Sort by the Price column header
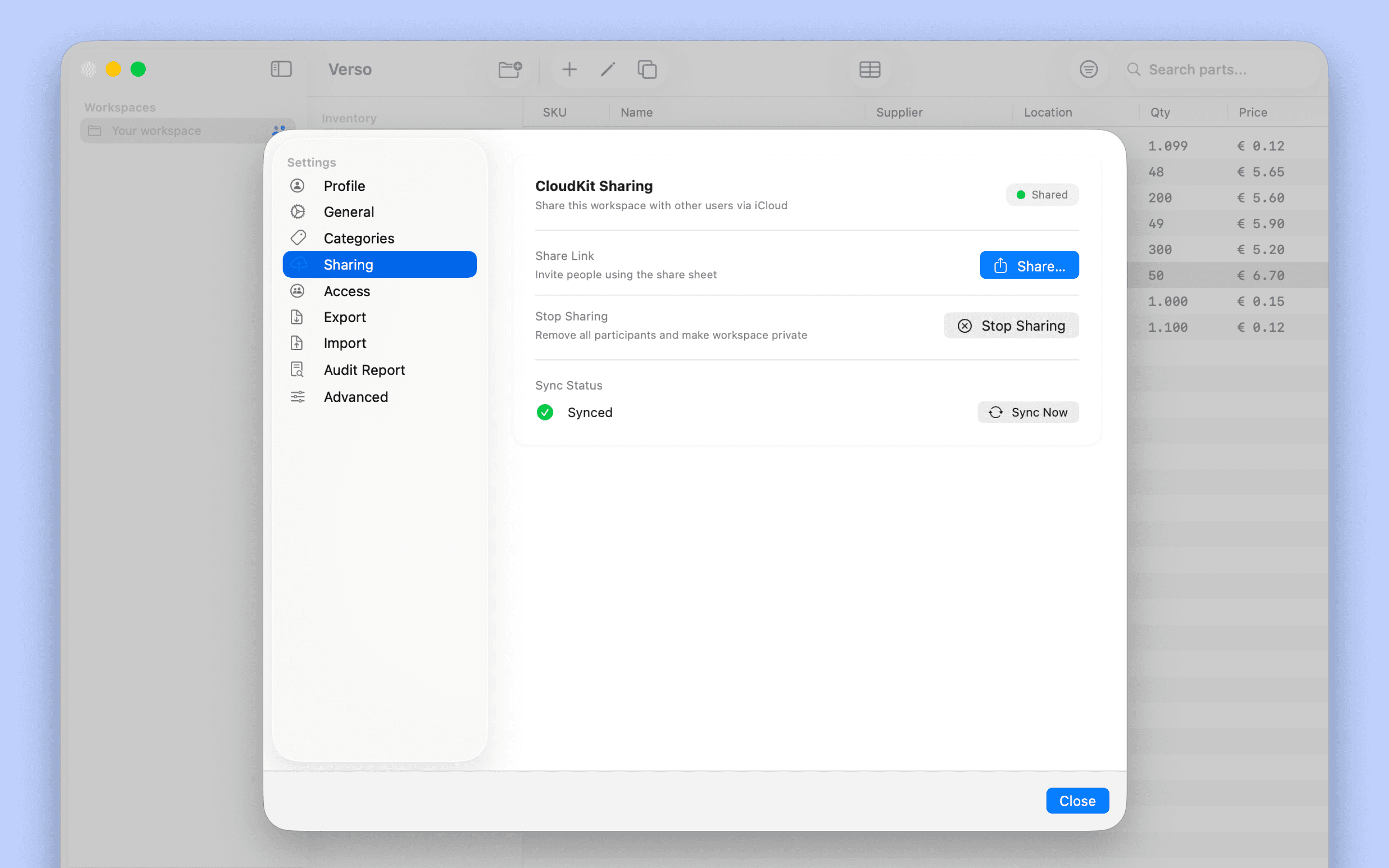The width and height of the screenshot is (1389, 868). (x=1253, y=112)
